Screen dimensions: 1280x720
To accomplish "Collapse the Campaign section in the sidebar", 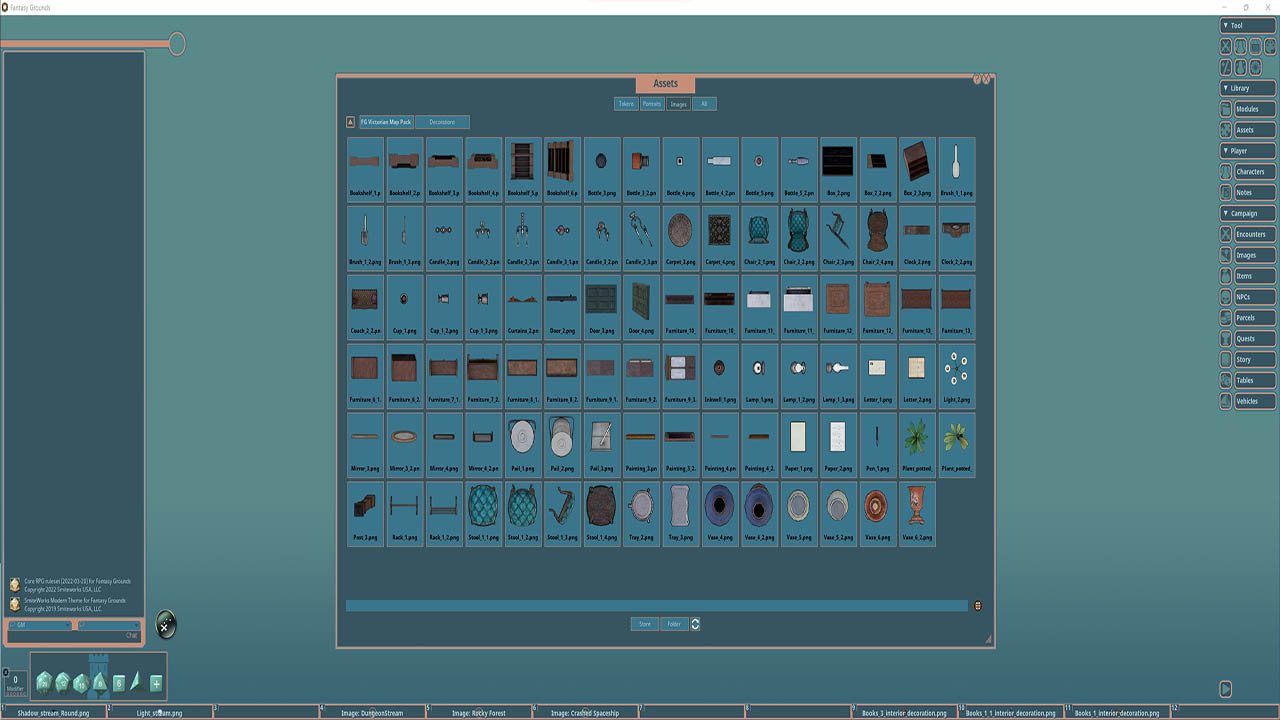I will (x=1245, y=213).
